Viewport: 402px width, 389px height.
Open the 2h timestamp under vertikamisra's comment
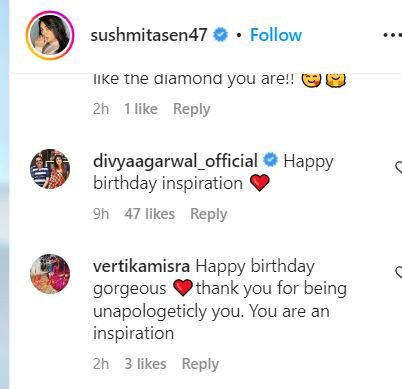coord(101,364)
